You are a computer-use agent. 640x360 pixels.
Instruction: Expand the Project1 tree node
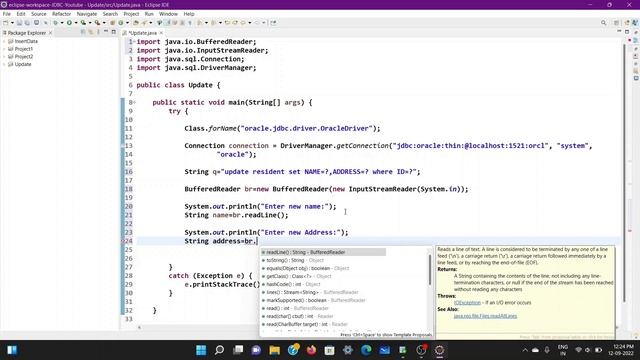click(4, 49)
